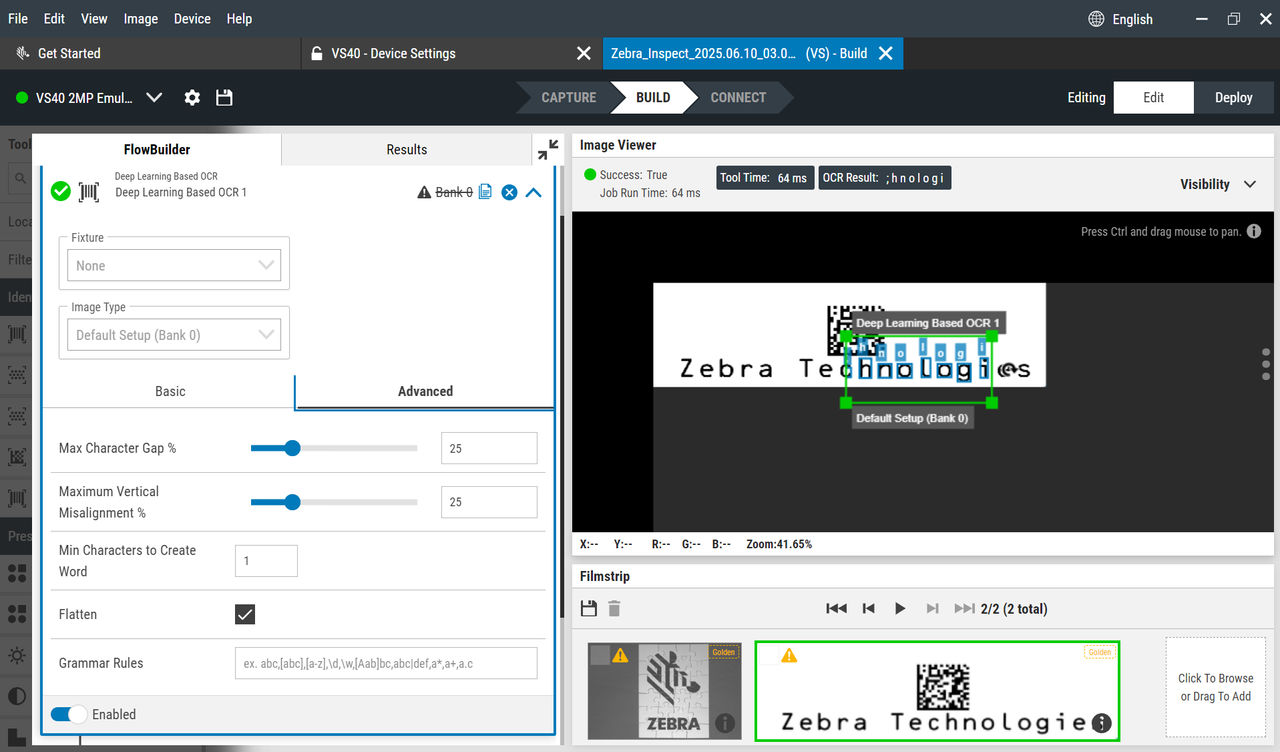Switch to the Results tab
The width and height of the screenshot is (1280, 752).
click(x=407, y=149)
